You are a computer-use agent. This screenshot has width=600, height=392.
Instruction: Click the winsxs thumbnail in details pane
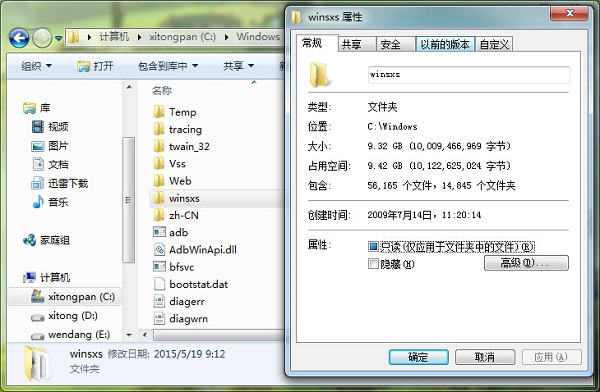(37, 364)
